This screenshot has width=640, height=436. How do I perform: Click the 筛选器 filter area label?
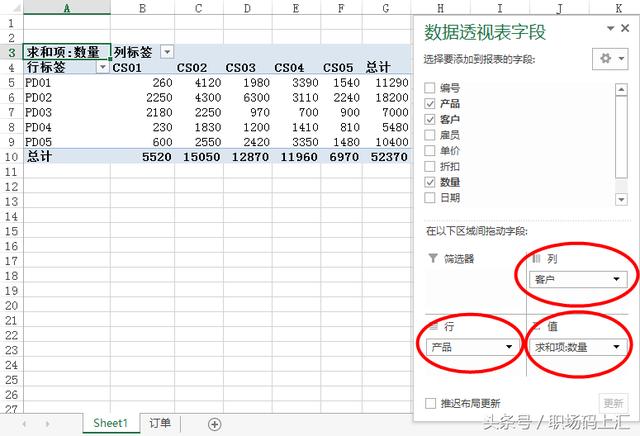[459, 258]
